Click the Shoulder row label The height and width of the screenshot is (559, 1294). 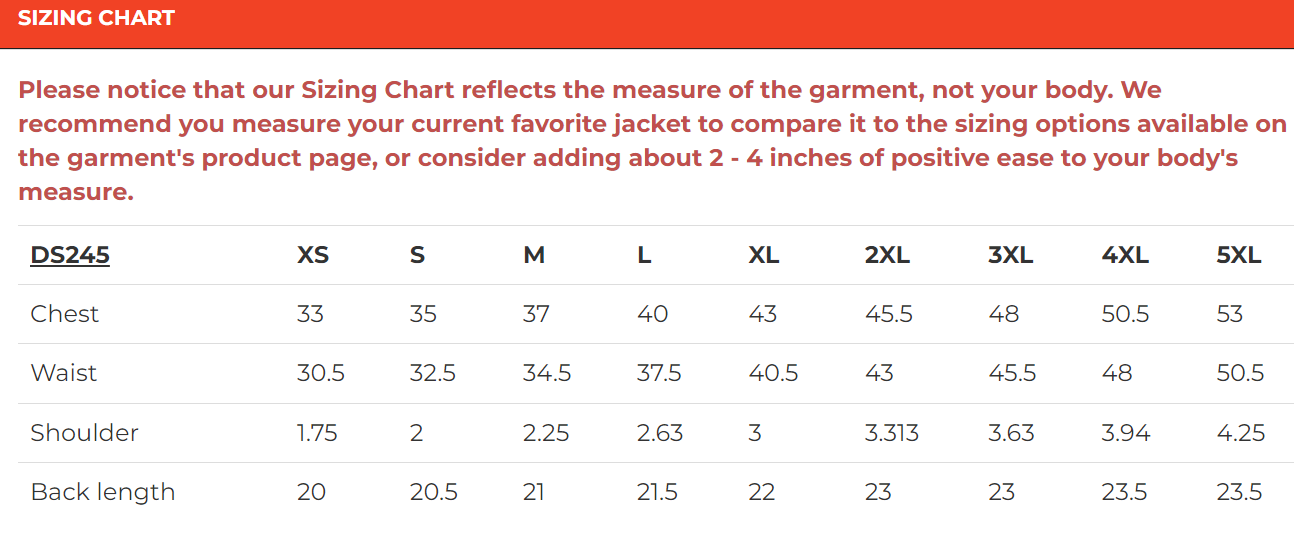click(85, 433)
